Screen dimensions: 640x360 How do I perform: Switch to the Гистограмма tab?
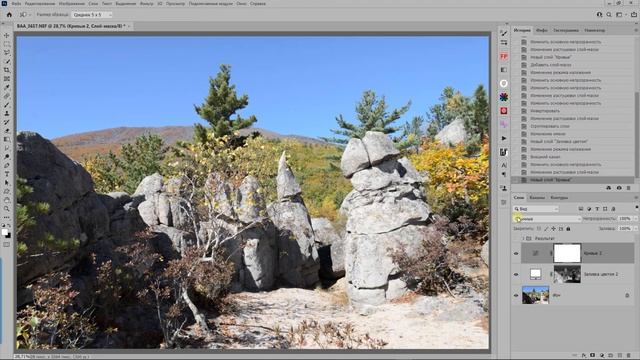click(x=566, y=30)
